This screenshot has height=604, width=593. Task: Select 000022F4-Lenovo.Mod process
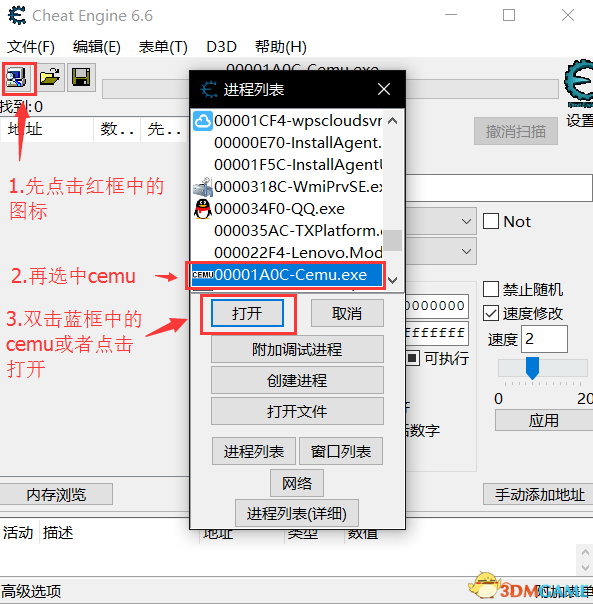(287, 253)
